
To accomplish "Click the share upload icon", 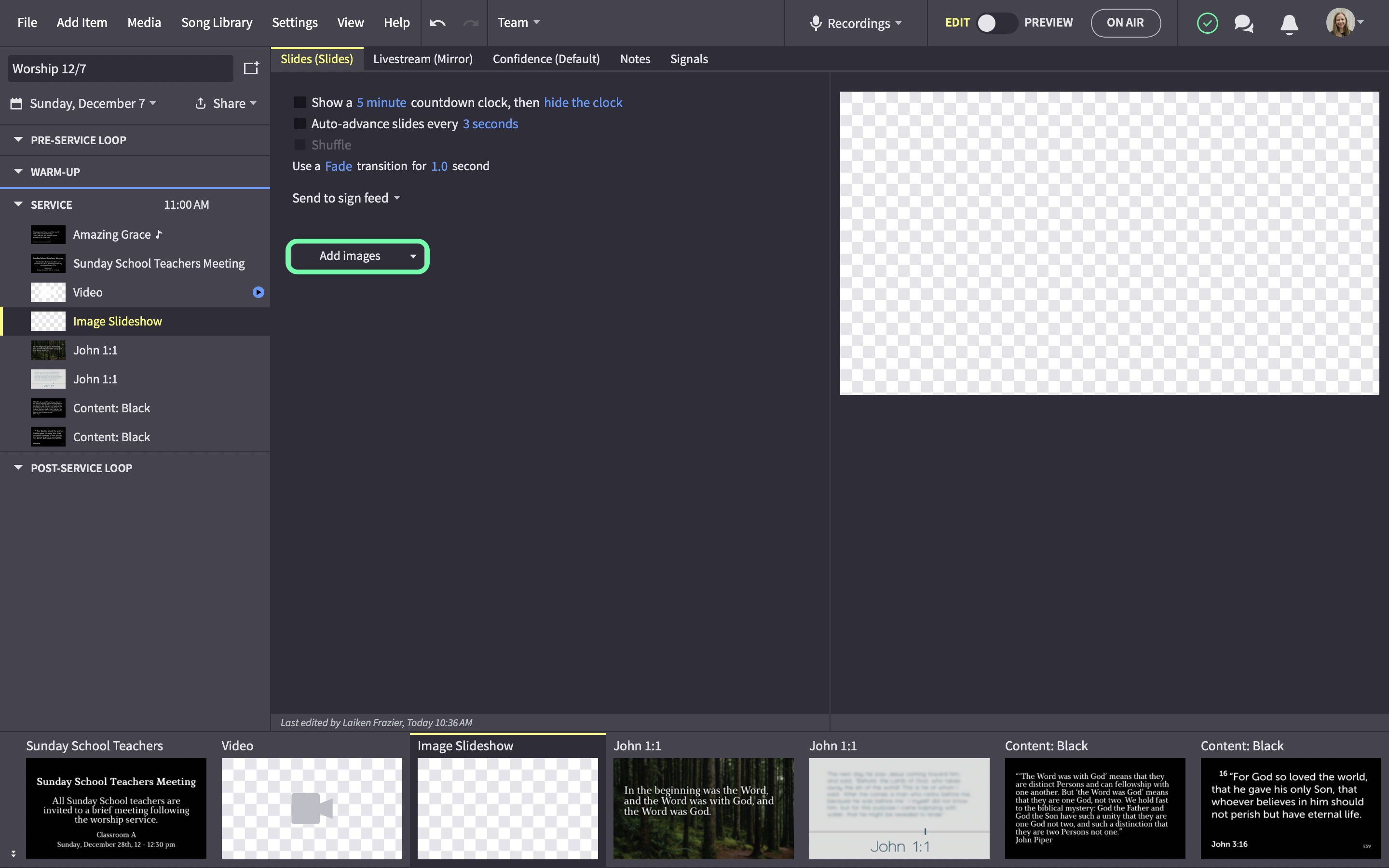I will click(200, 103).
